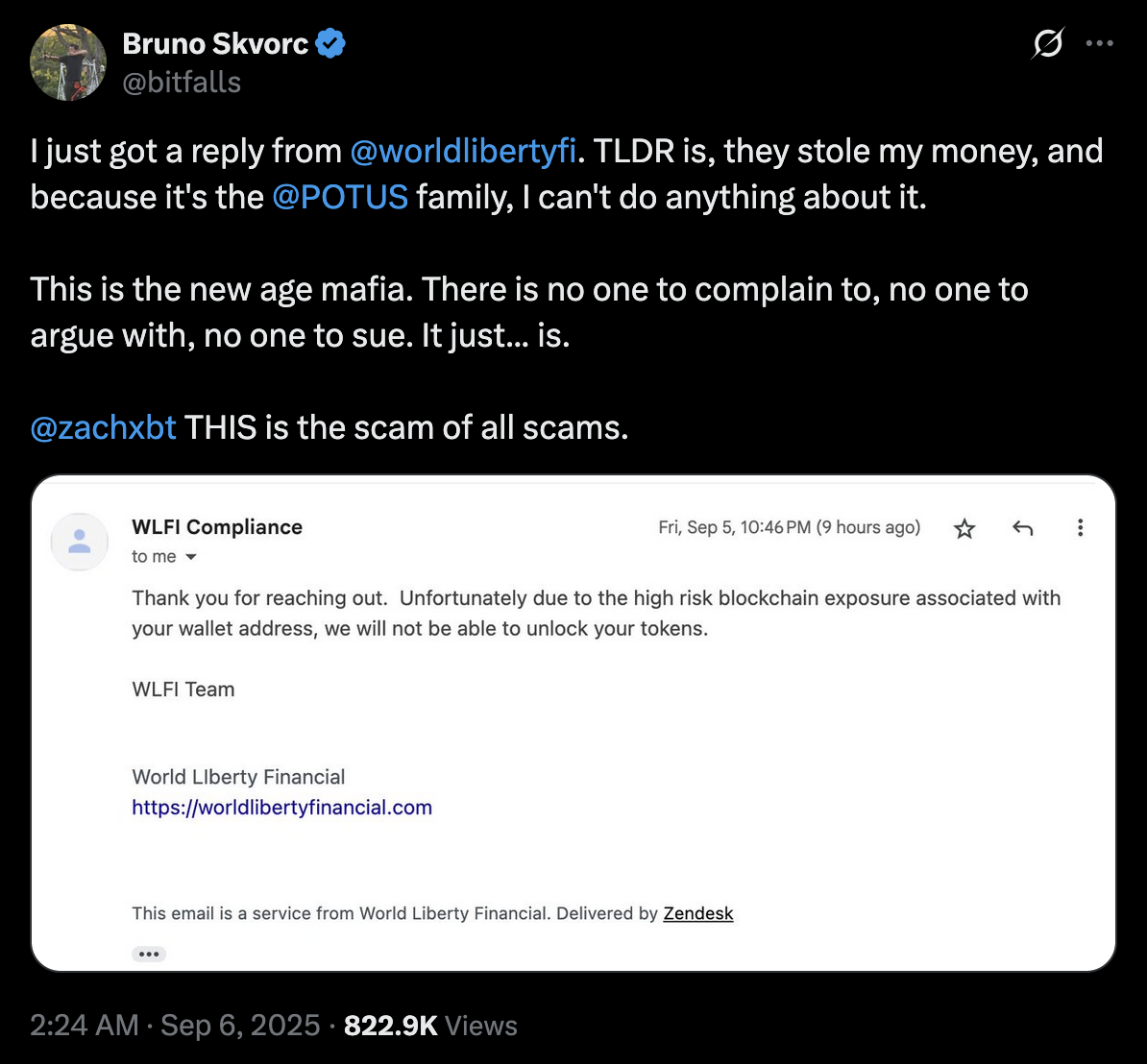Open the post's three-dot more menu

[1099, 43]
